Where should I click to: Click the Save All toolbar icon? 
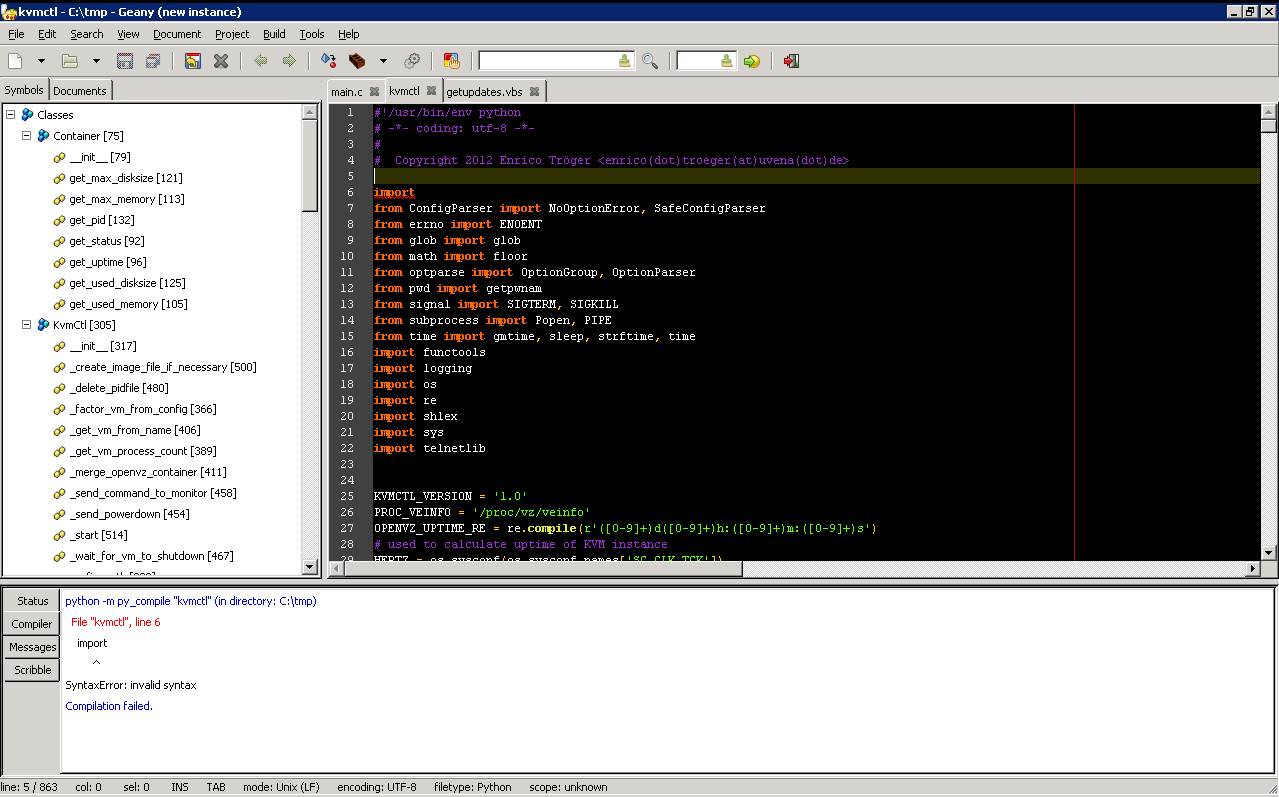pyautogui.click(x=153, y=61)
